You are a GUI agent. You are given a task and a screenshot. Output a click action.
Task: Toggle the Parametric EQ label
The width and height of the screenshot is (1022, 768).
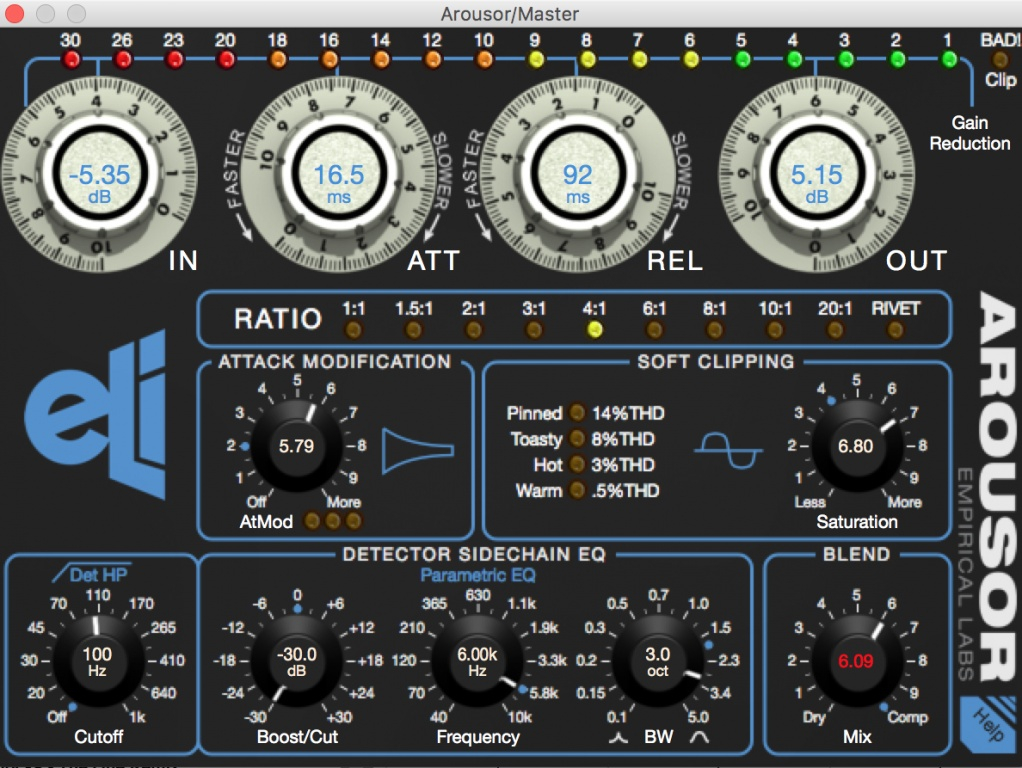pos(478,575)
